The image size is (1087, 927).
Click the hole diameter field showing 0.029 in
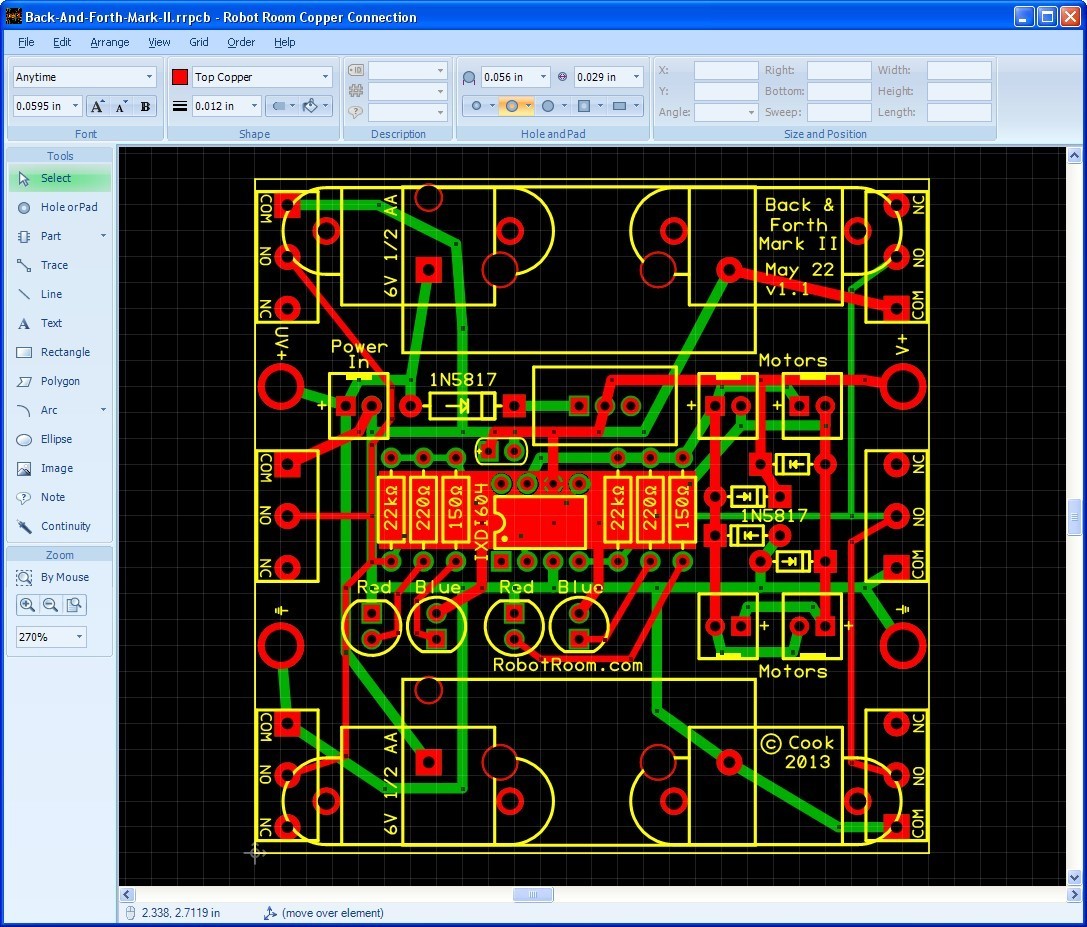(x=604, y=76)
